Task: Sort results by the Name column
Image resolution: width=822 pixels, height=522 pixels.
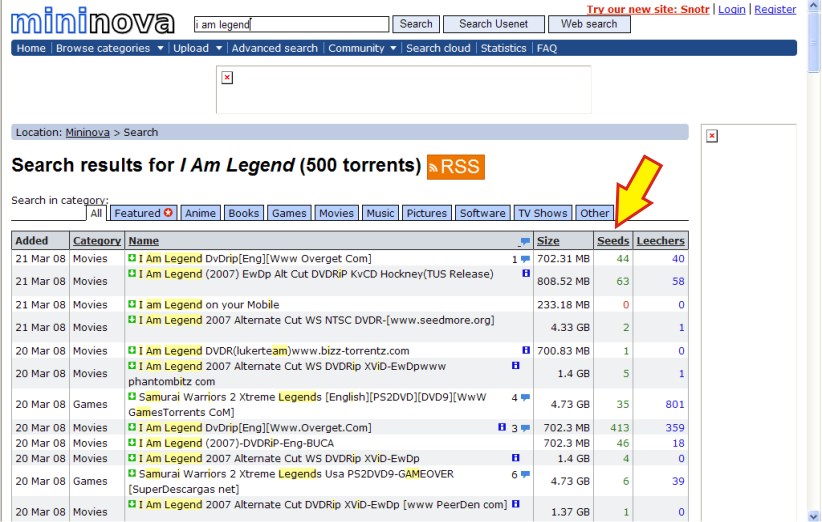Action: pyautogui.click(x=144, y=241)
